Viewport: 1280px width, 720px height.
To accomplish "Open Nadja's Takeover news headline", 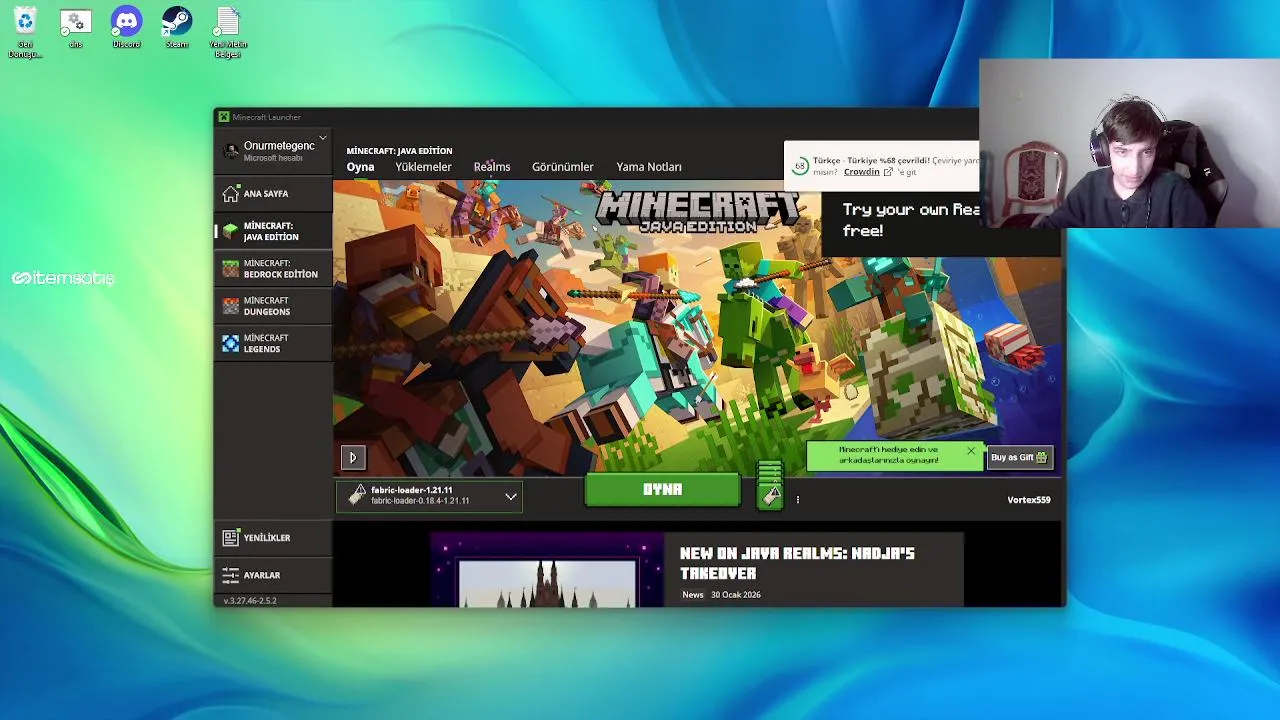I will coord(797,563).
